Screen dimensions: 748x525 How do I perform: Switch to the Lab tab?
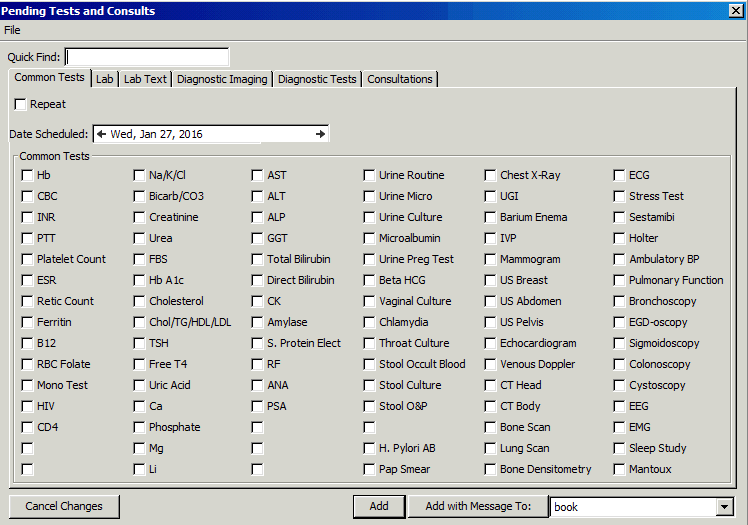[x=104, y=79]
